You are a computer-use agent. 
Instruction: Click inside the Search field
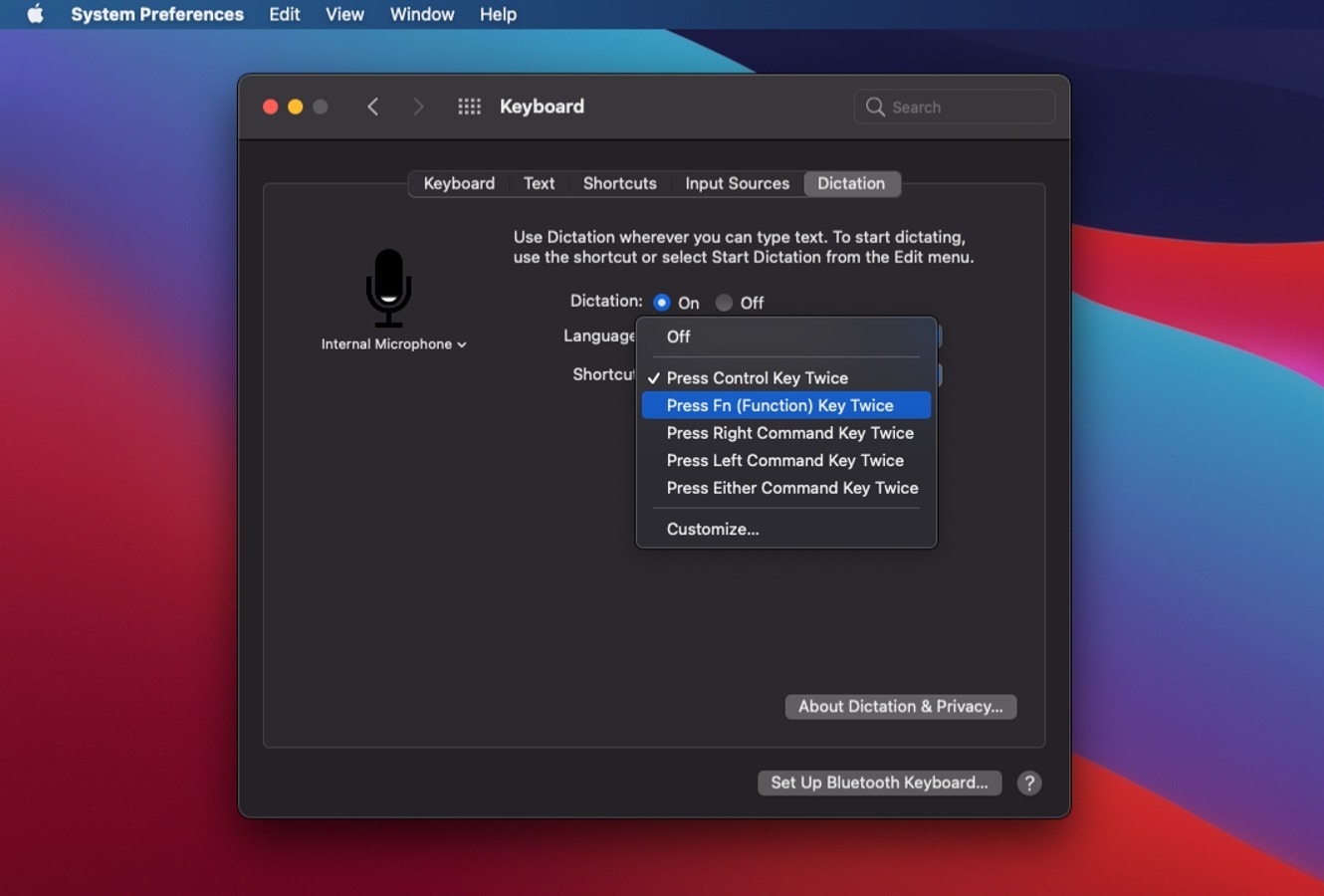point(956,107)
